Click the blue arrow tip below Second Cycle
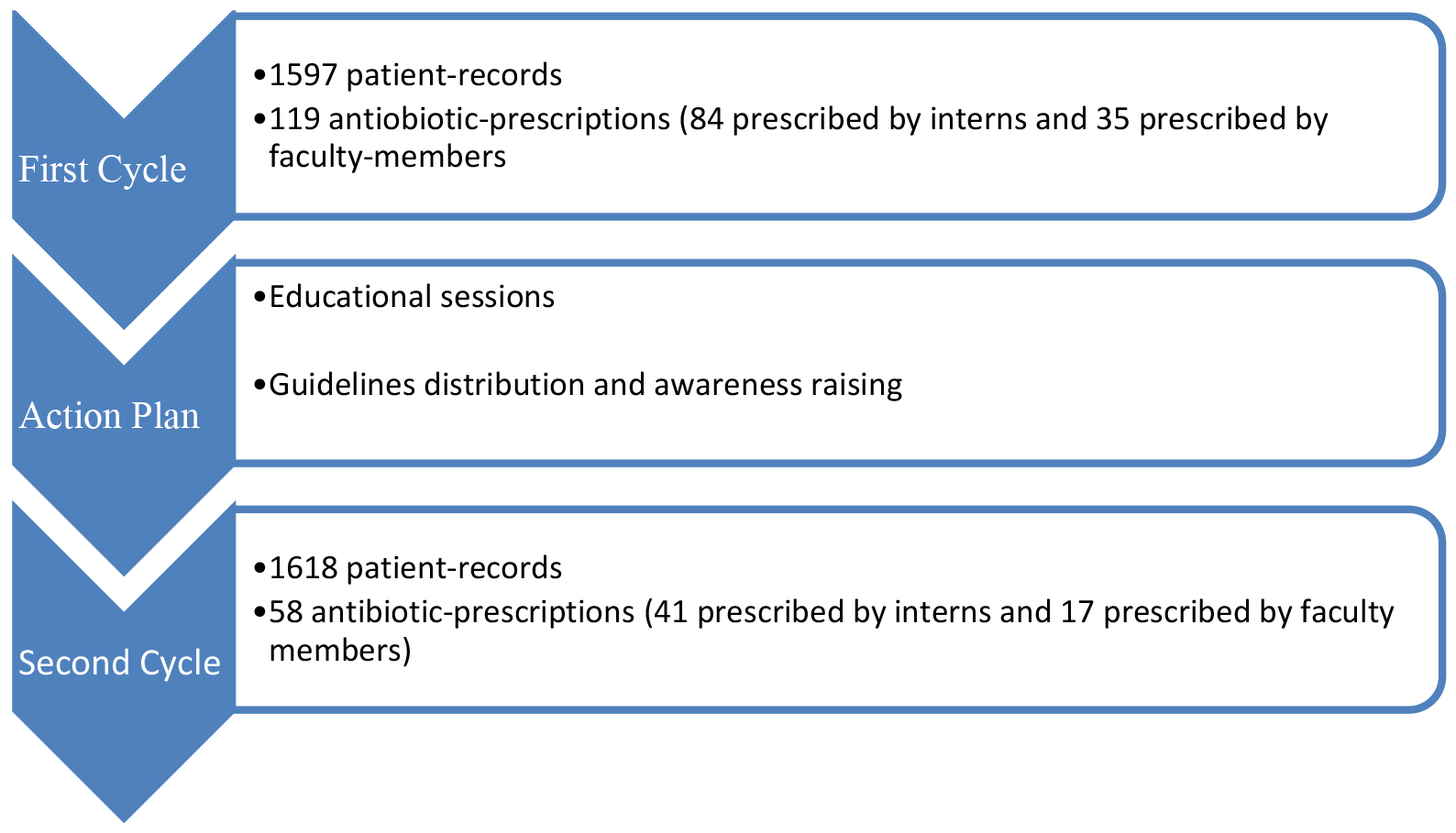The image size is (1456, 833). [x=124, y=806]
